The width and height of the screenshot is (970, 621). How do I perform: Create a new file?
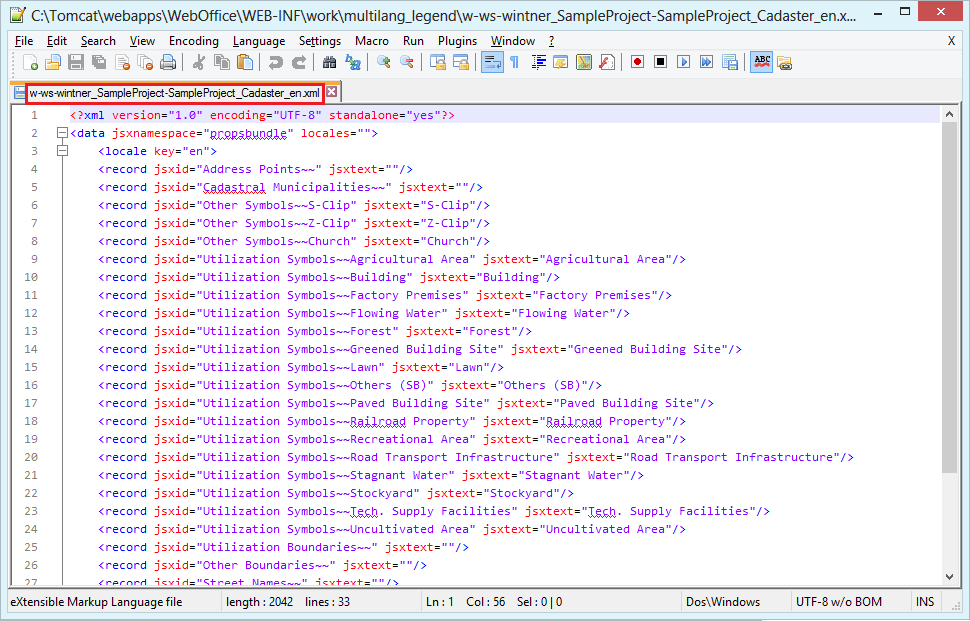[x=28, y=62]
